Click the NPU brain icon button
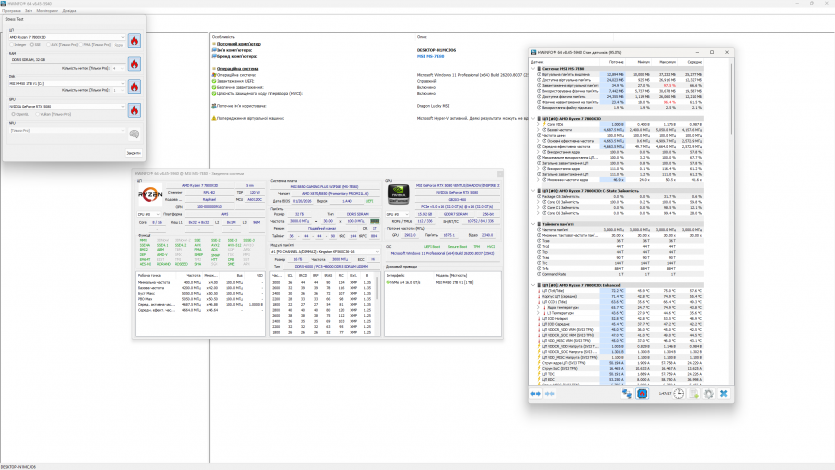 coord(133,133)
